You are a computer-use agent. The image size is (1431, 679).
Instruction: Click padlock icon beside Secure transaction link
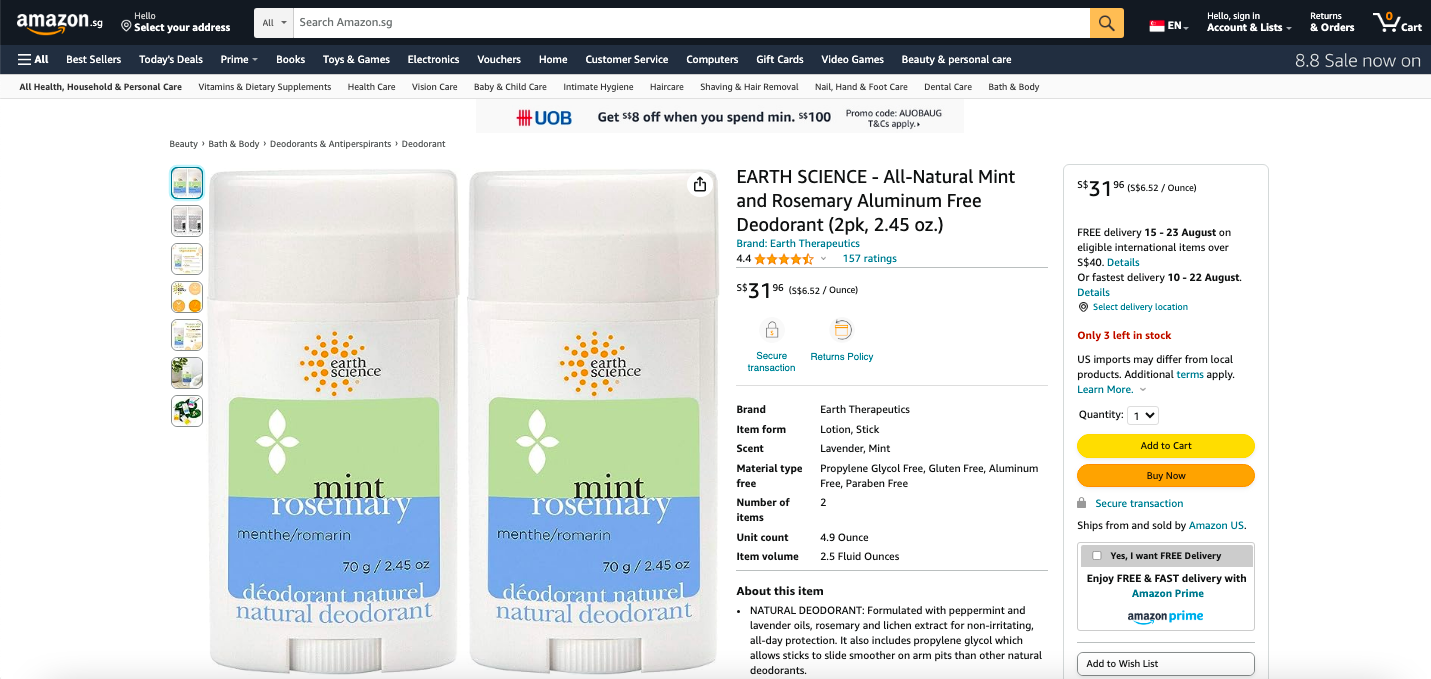pos(1082,503)
